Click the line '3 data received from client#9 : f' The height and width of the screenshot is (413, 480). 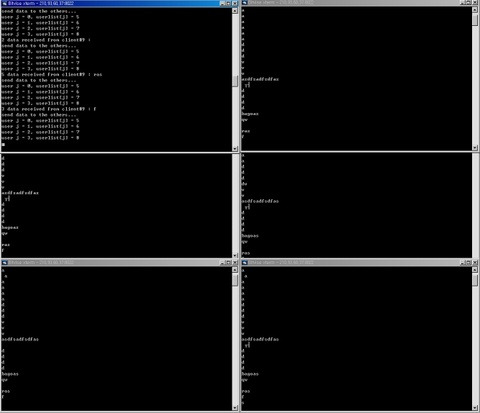[49, 109]
